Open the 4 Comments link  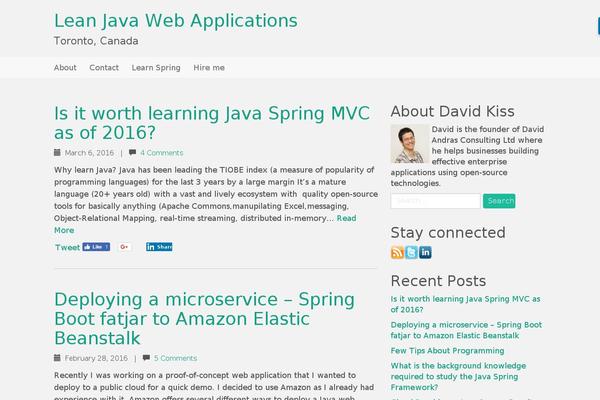[x=161, y=153]
